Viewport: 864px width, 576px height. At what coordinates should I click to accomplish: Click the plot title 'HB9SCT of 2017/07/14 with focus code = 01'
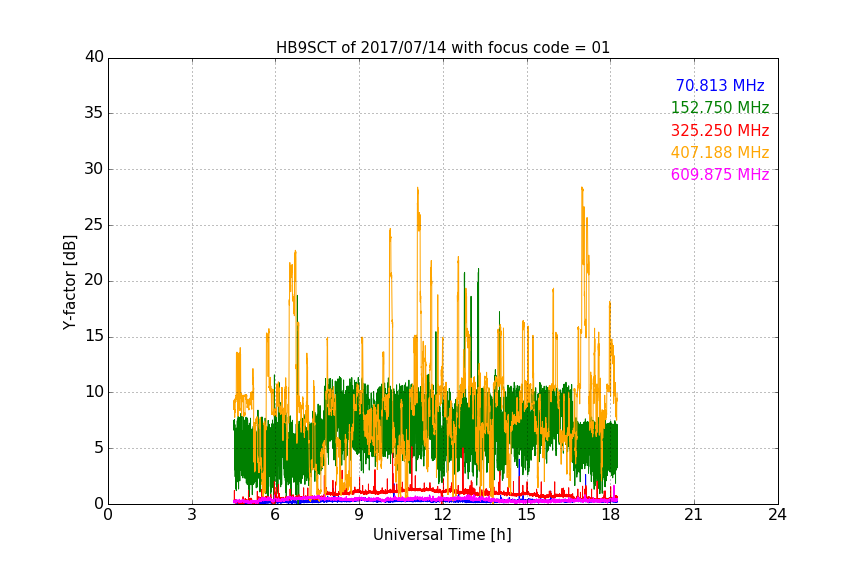click(442, 47)
